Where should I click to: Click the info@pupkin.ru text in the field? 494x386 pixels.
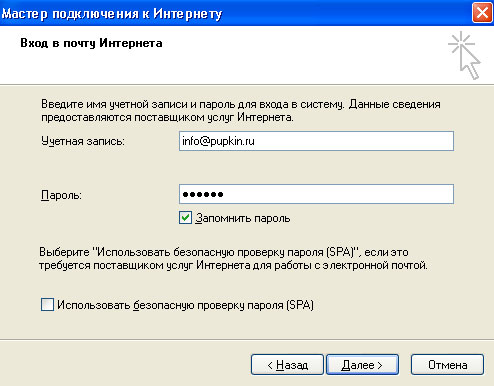pyautogui.click(x=218, y=141)
